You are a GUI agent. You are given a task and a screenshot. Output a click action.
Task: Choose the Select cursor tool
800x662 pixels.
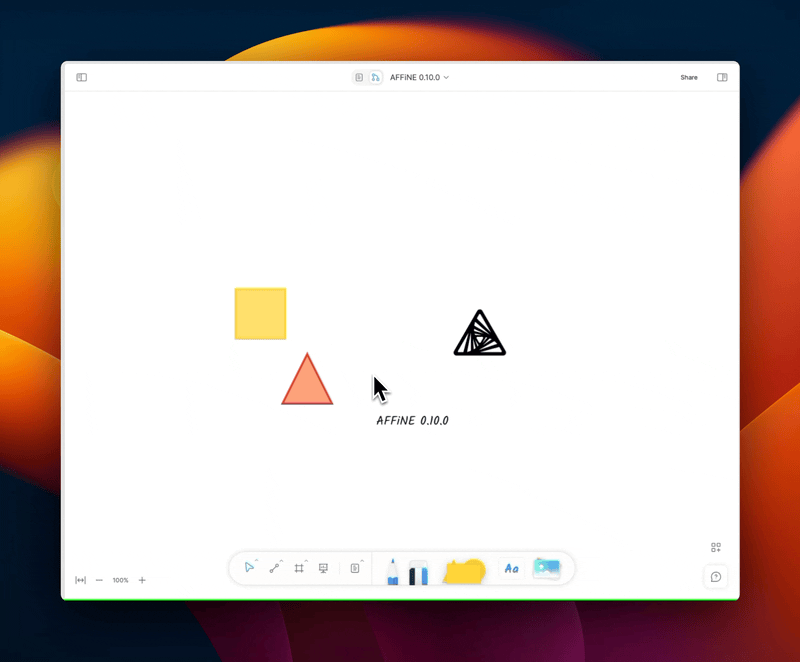click(249, 568)
